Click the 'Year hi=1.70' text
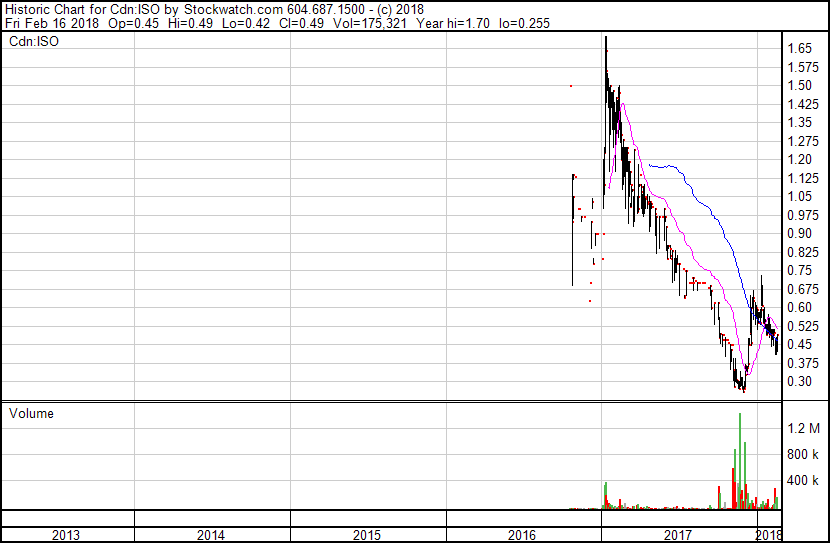830x543 pixels. click(x=453, y=23)
